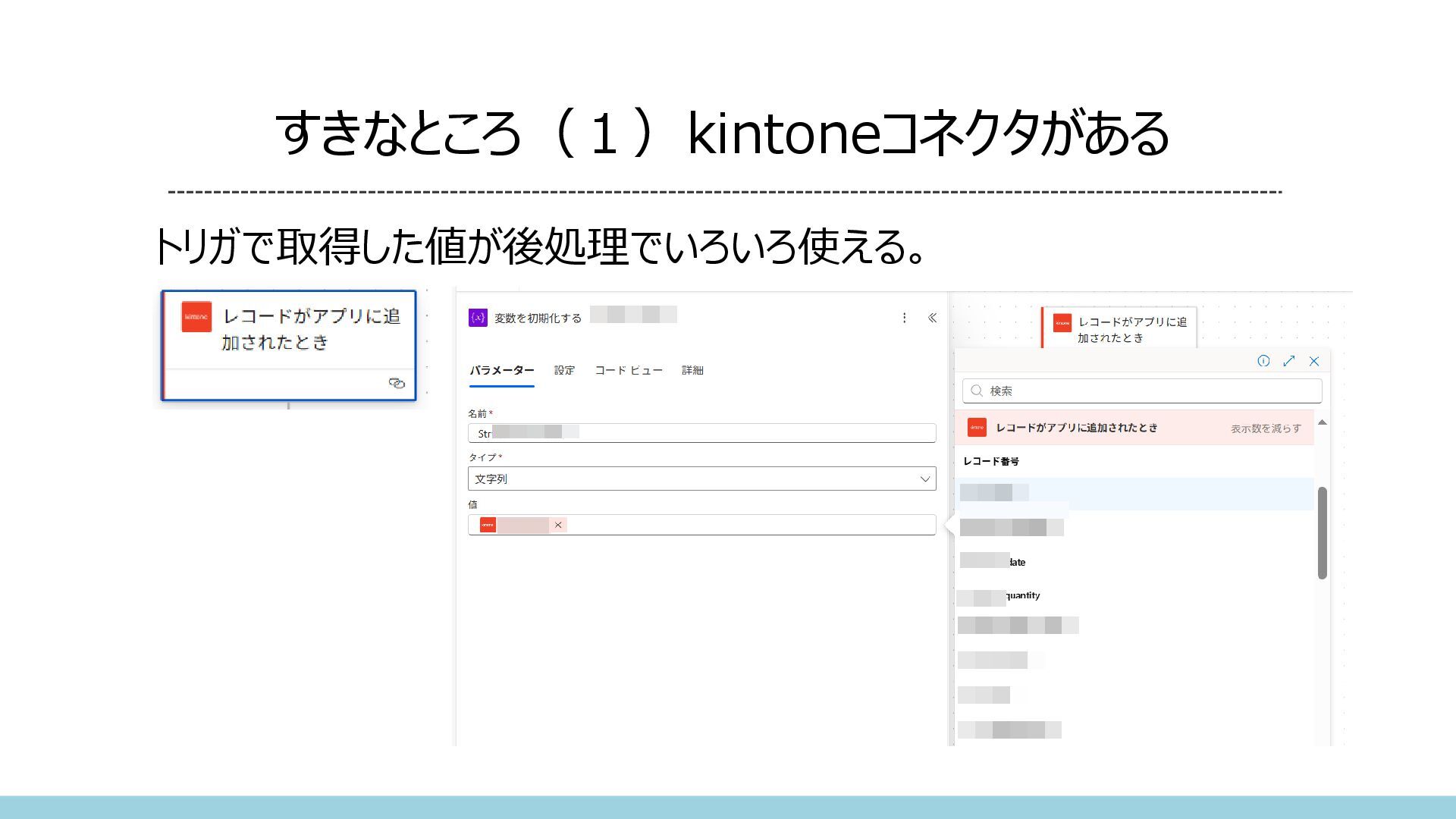Open the コード ビュー tab
1456x819 pixels.
(x=628, y=370)
